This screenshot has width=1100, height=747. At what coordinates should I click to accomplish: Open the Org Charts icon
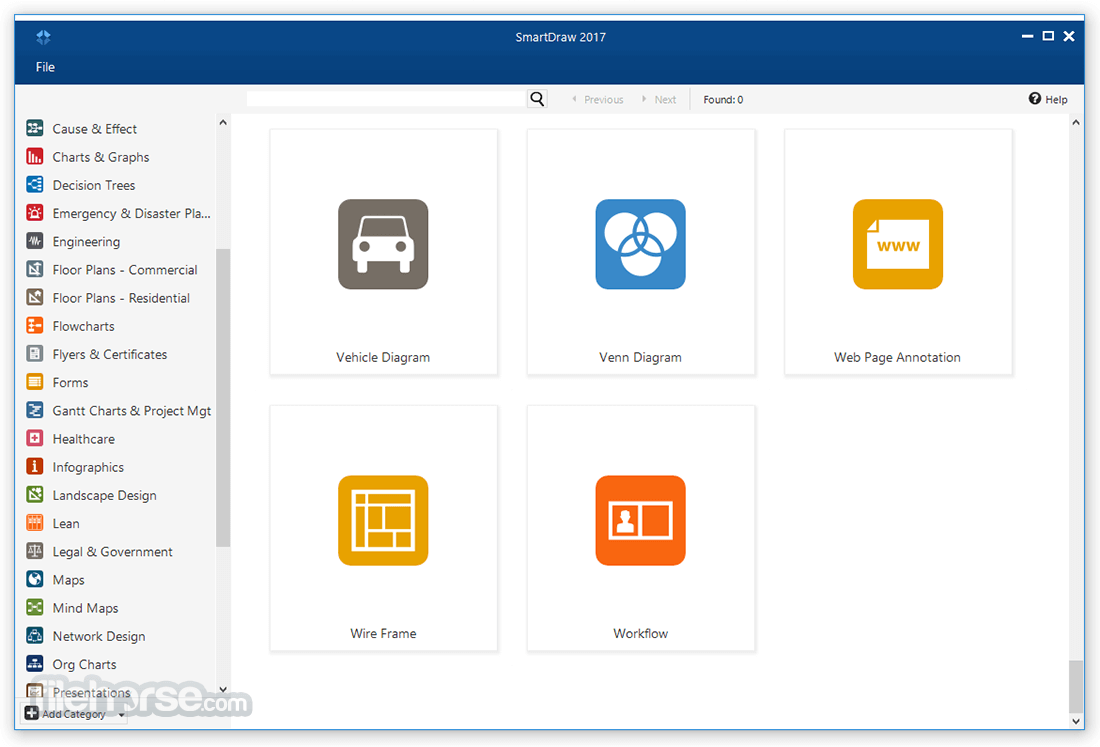pyautogui.click(x=34, y=664)
